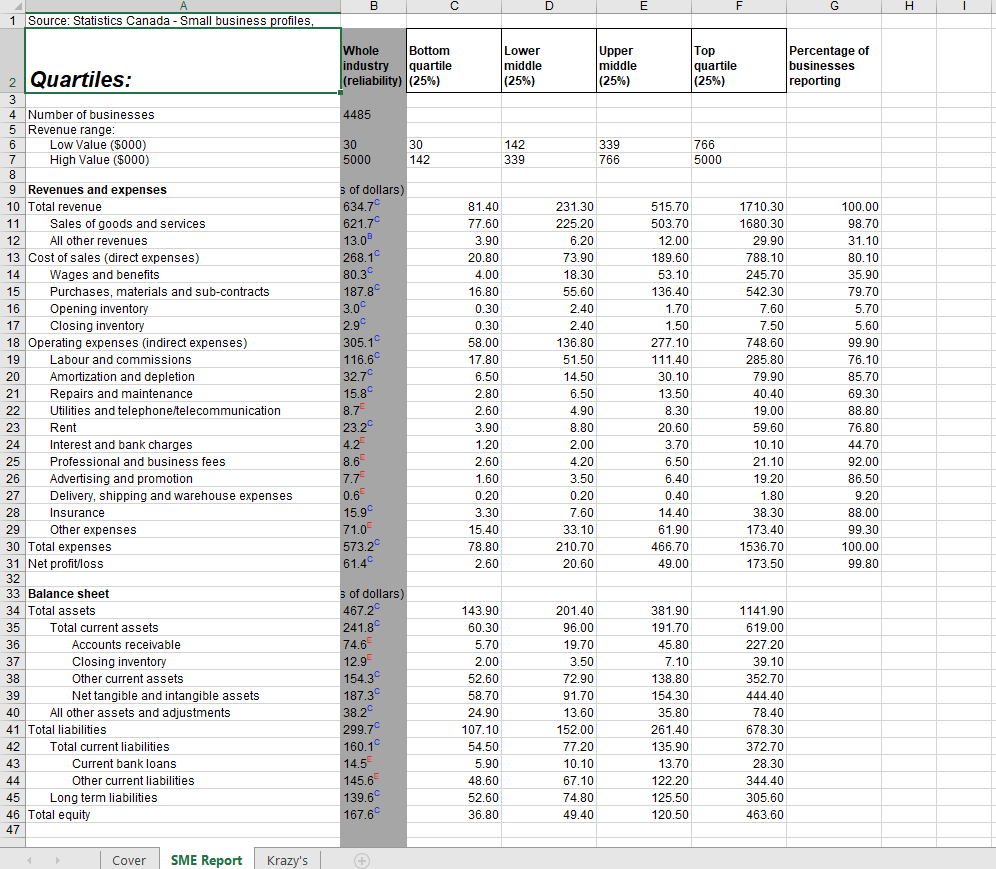Click the active SME Report tab
This screenshot has height=869, width=996.
tap(206, 859)
